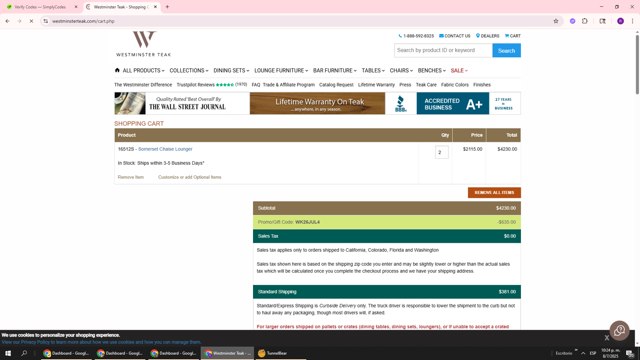Expand the LOUNGE FURNITURE dropdown menu
640x360 pixels.
[x=281, y=71]
